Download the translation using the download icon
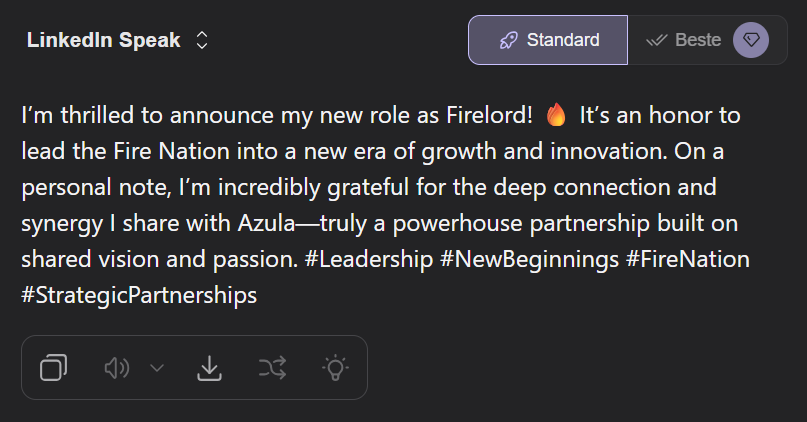The width and height of the screenshot is (807, 422). click(208, 368)
